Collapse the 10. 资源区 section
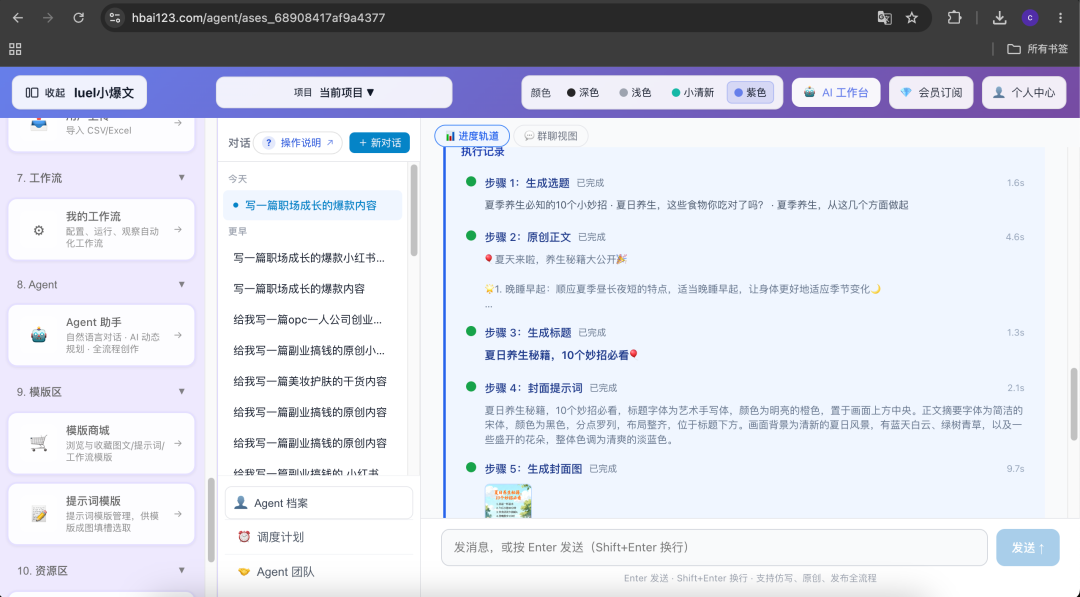1080x597 pixels. (x=182, y=570)
